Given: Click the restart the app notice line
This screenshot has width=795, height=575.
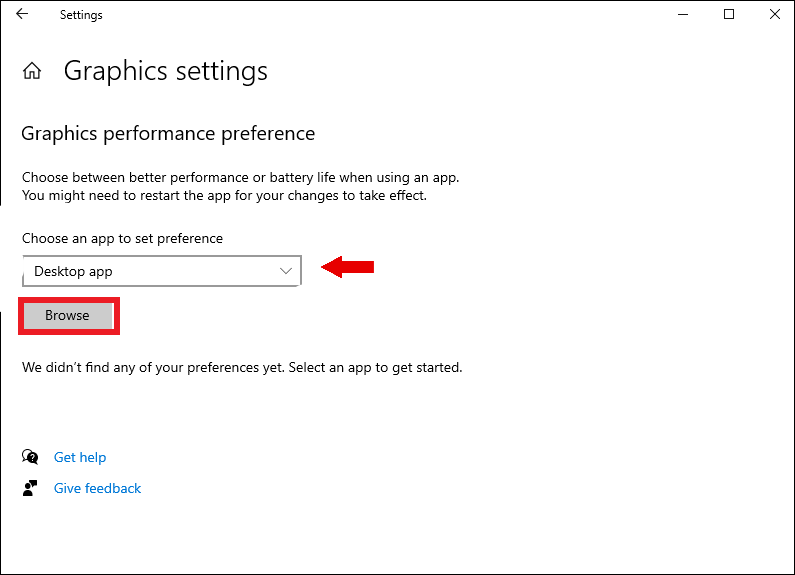Looking at the screenshot, I should tap(224, 196).
